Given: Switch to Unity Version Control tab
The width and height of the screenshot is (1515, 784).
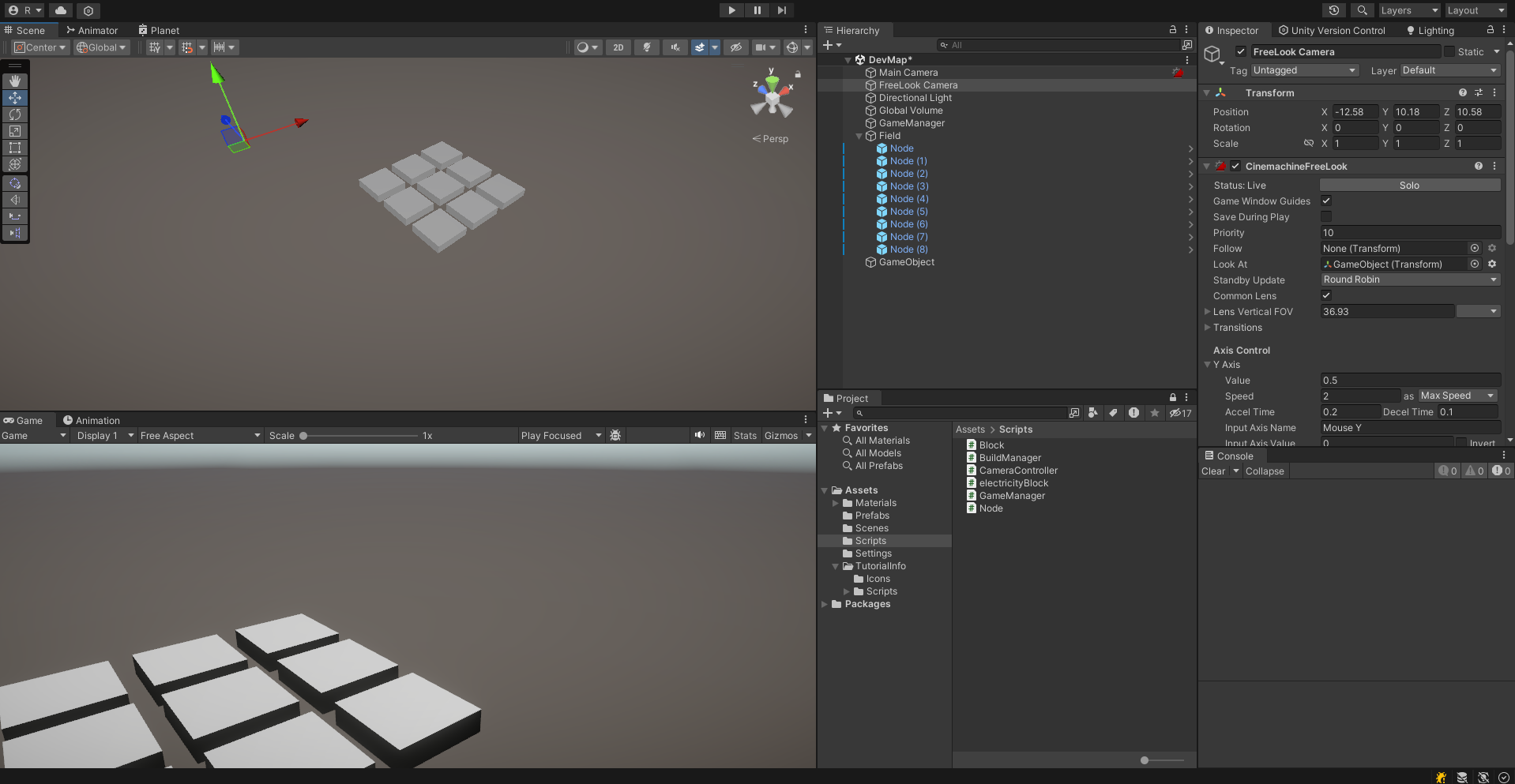Looking at the screenshot, I should (x=1333, y=30).
